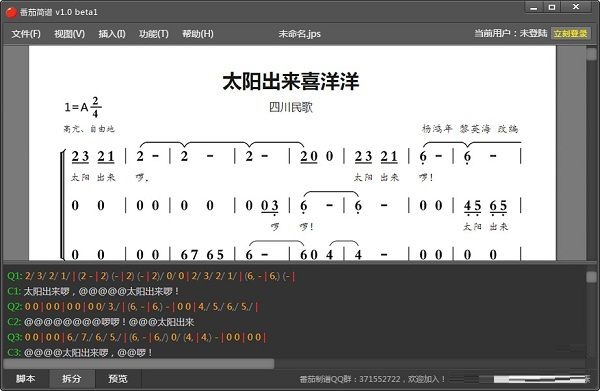Maximize the 番茄简谱 window
The width and height of the screenshot is (600, 391).
(x=552, y=7)
